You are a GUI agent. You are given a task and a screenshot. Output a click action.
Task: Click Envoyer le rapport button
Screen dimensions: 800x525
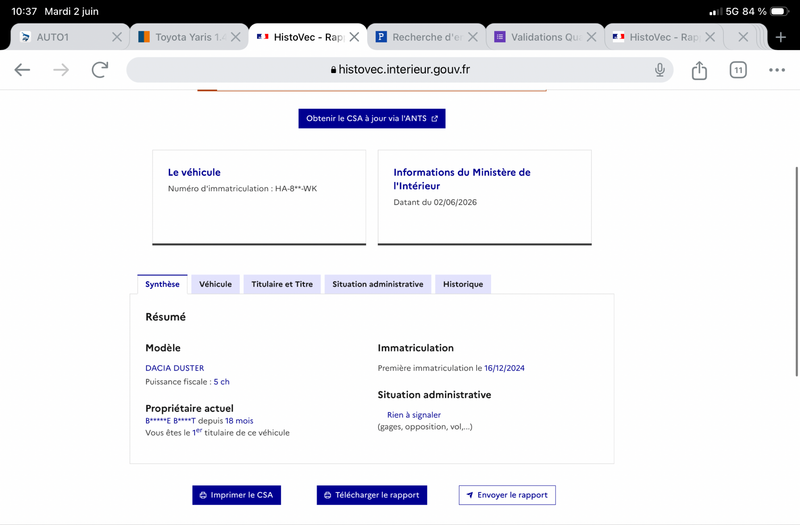coord(507,495)
